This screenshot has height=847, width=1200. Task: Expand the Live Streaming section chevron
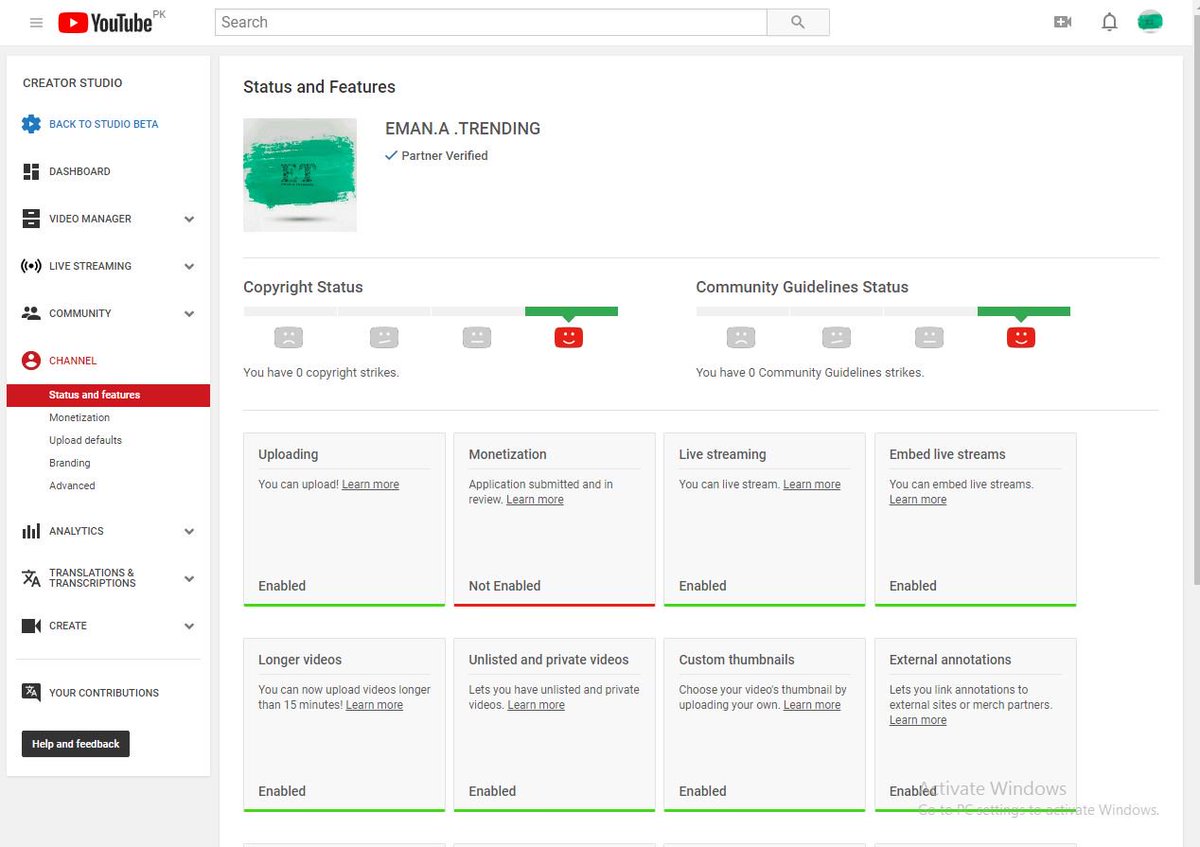pos(189,267)
